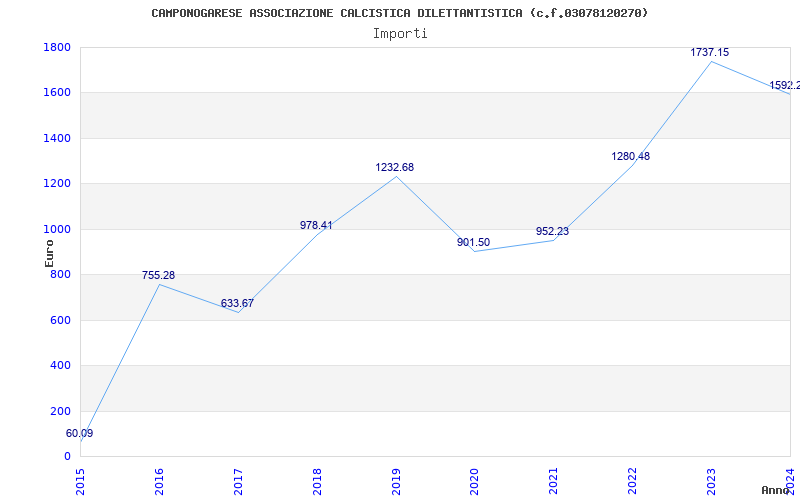Click the 2022 year axis label
The height and width of the screenshot is (500, 800).
pyautogui.click(x=632, y=482)
